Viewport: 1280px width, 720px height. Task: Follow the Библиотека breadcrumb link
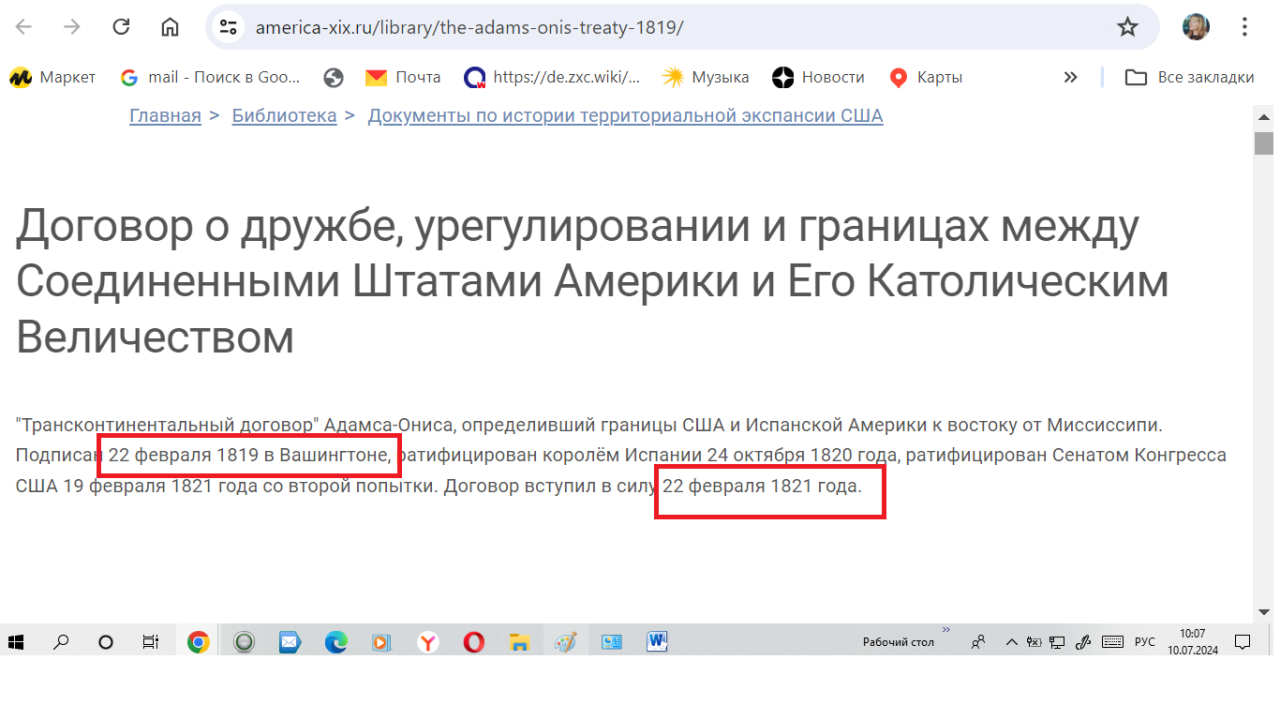284,116
